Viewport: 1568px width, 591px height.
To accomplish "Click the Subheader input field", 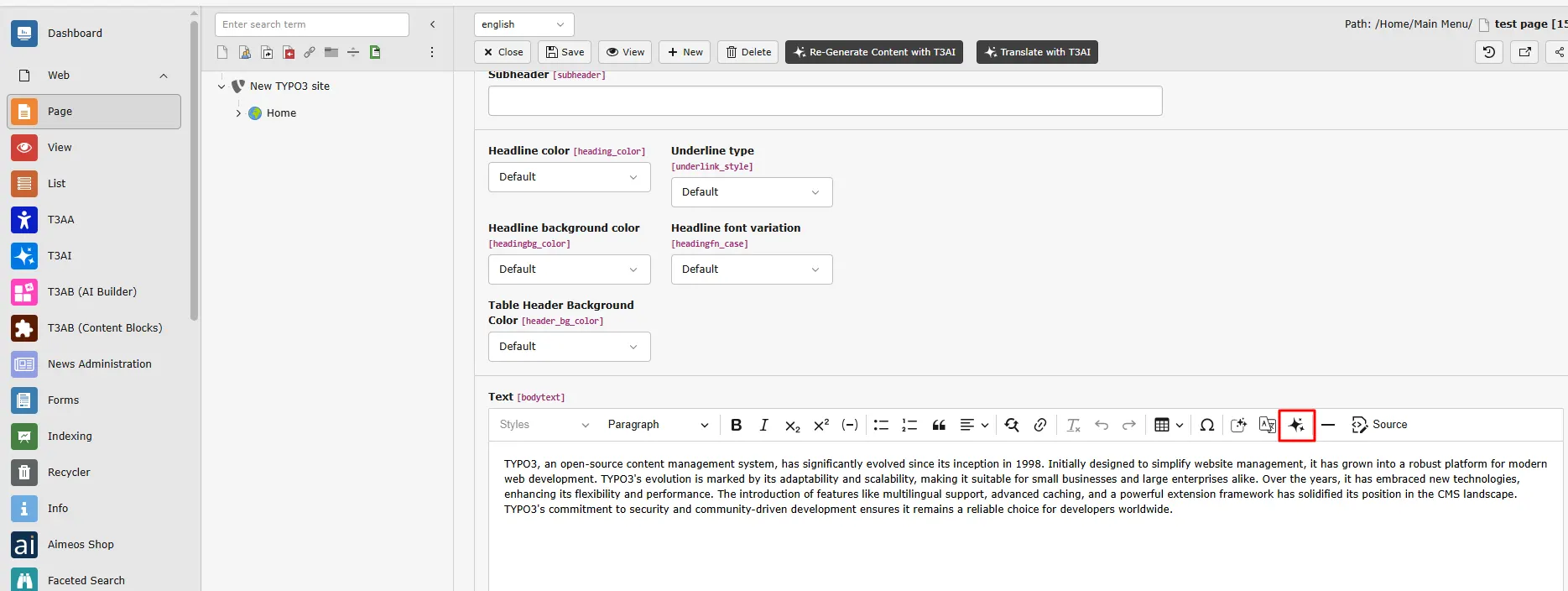I will tap(825, 101).
